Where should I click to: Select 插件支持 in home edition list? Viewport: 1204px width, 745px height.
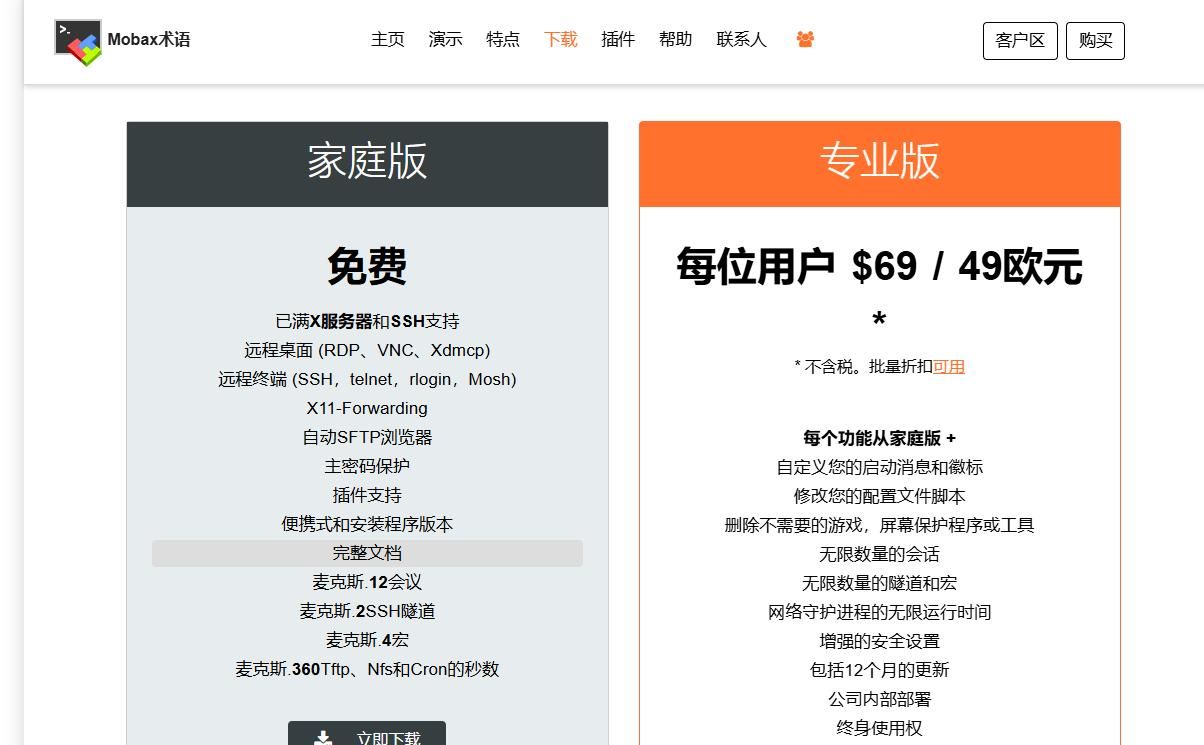367,495
